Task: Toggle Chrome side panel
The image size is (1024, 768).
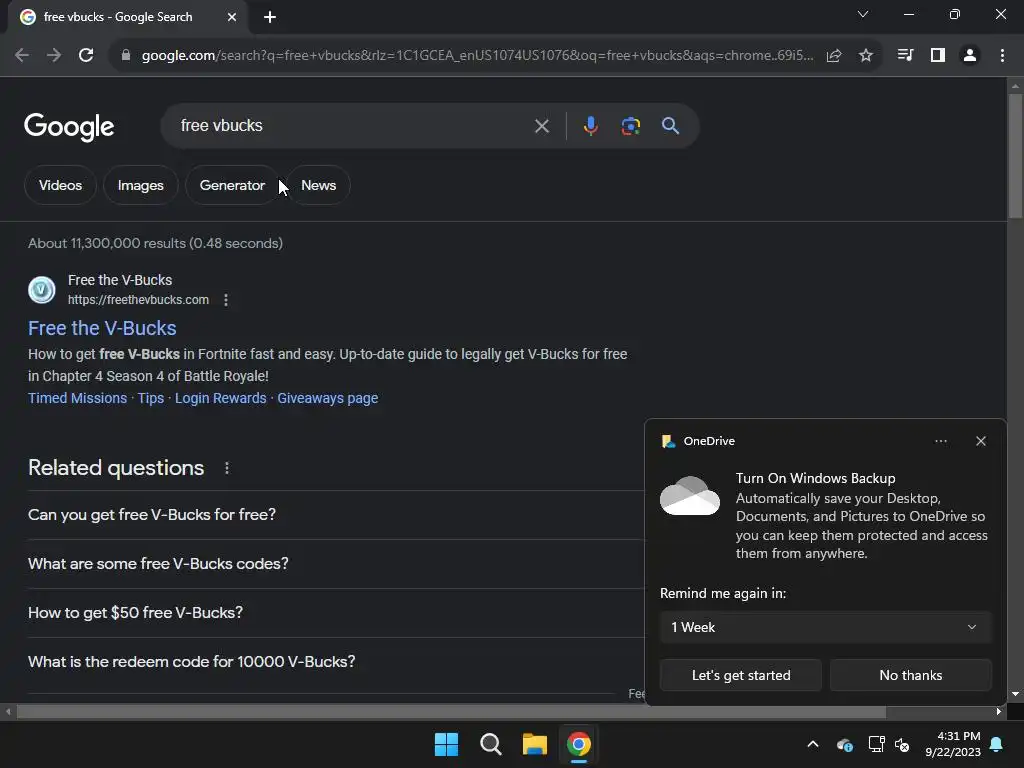Action: (x=938, y=56)
